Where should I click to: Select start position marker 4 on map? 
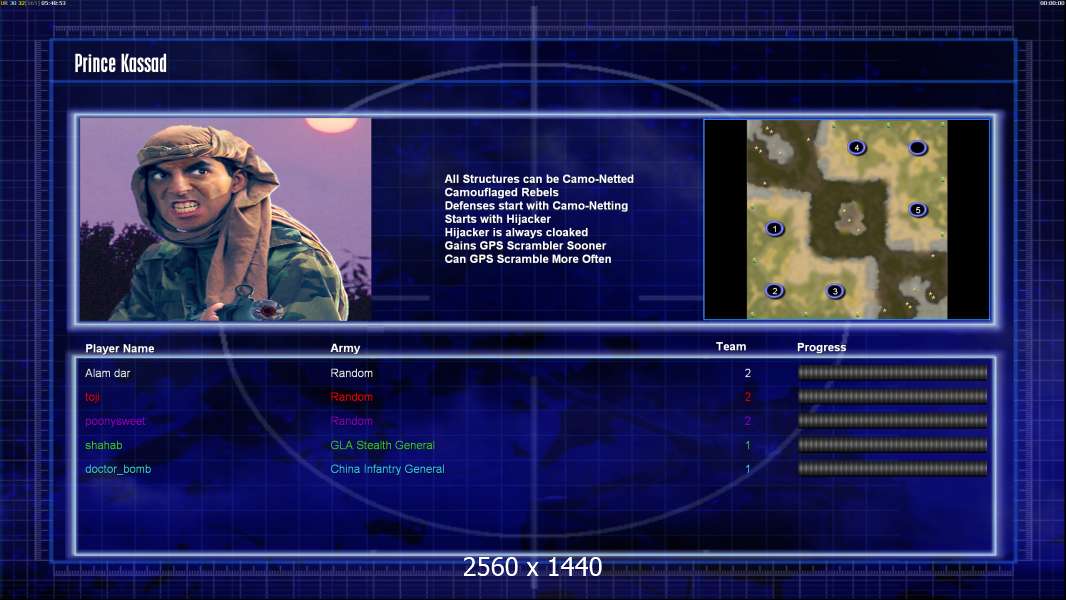tap(857, 147)
